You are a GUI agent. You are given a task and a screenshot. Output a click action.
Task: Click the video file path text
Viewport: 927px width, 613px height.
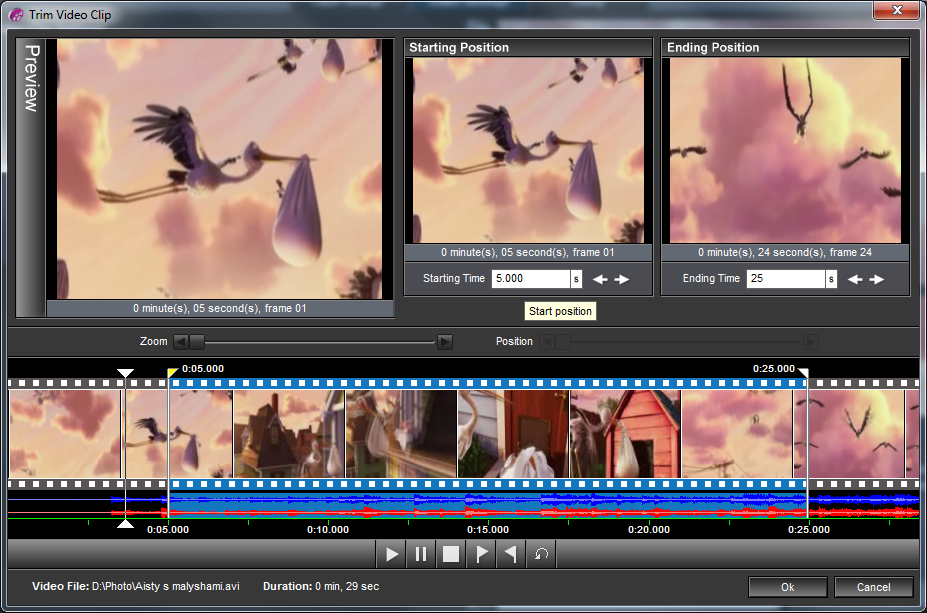166,586
